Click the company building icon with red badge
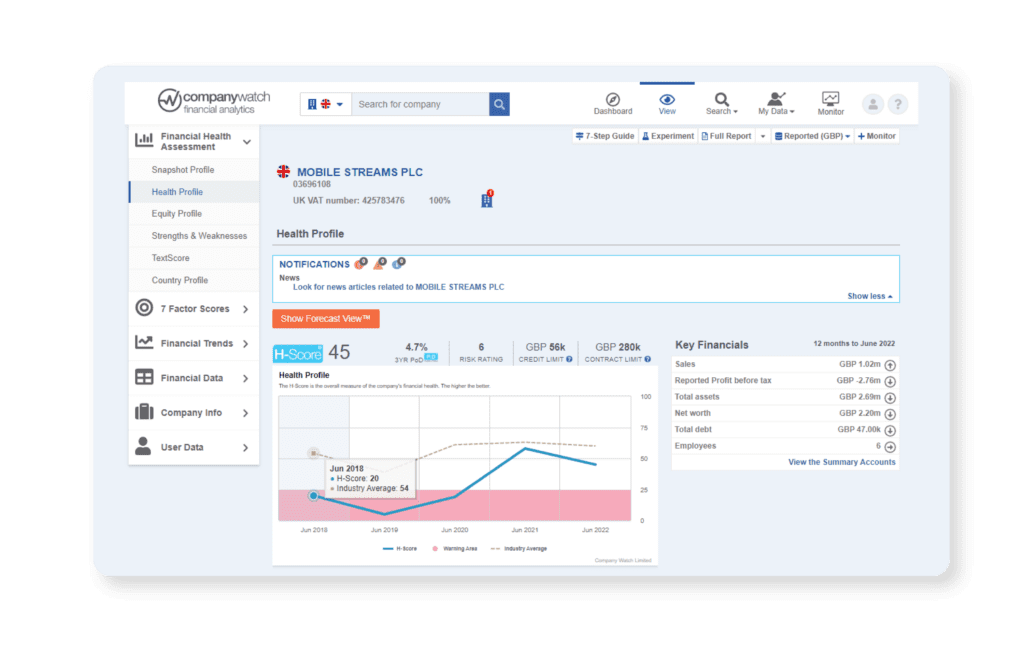 487,199
